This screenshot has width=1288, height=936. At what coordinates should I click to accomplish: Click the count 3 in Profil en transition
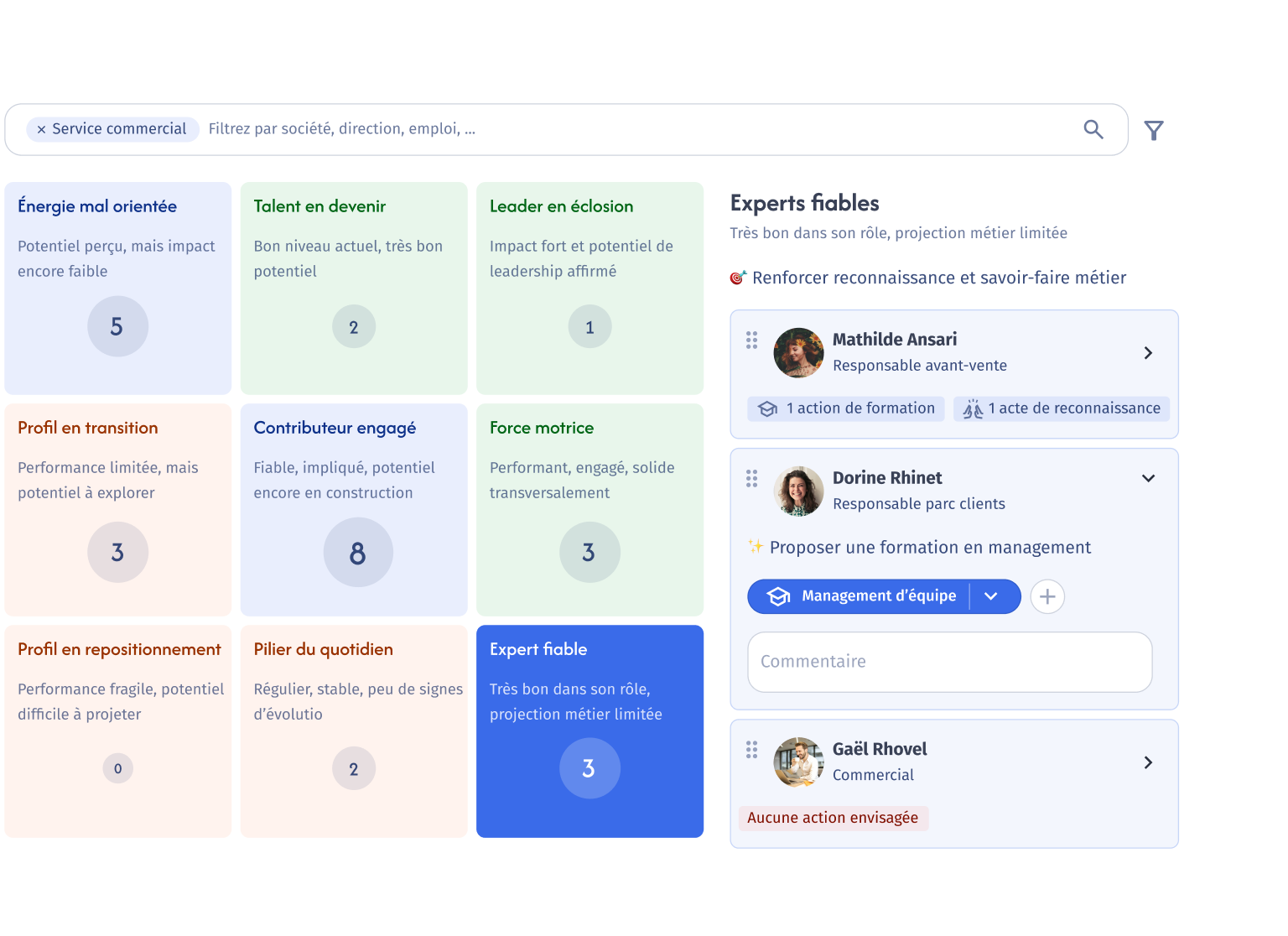pyautogui.click(x=117, y=552)
